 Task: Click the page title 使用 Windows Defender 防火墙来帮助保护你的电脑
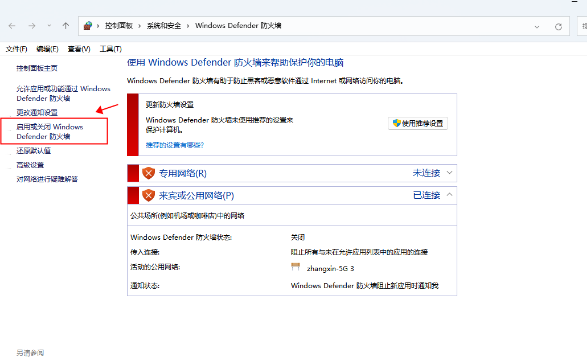pyautogui.click(x=235, y=63)
